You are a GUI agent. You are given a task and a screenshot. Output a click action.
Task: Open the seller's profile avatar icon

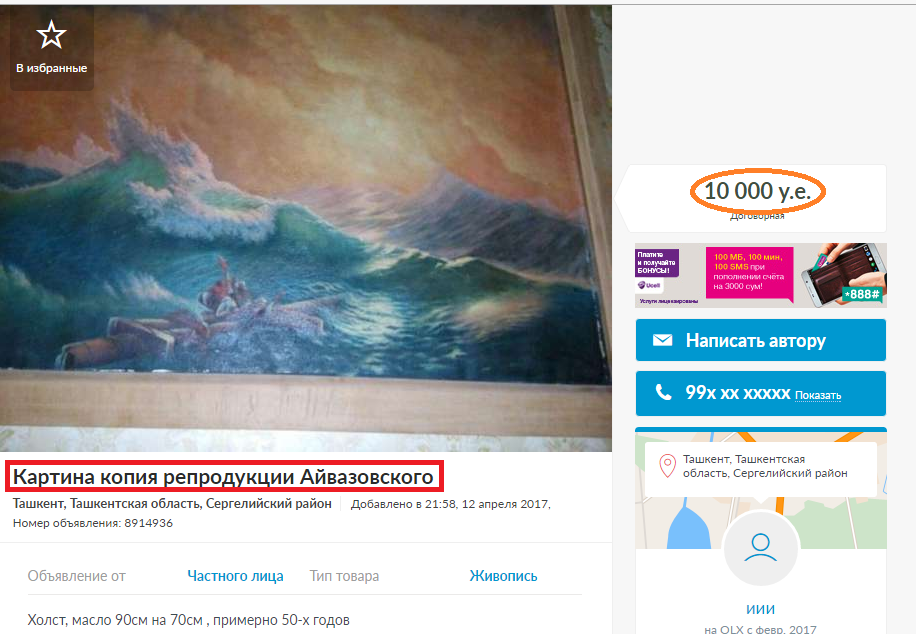[760, 548]
